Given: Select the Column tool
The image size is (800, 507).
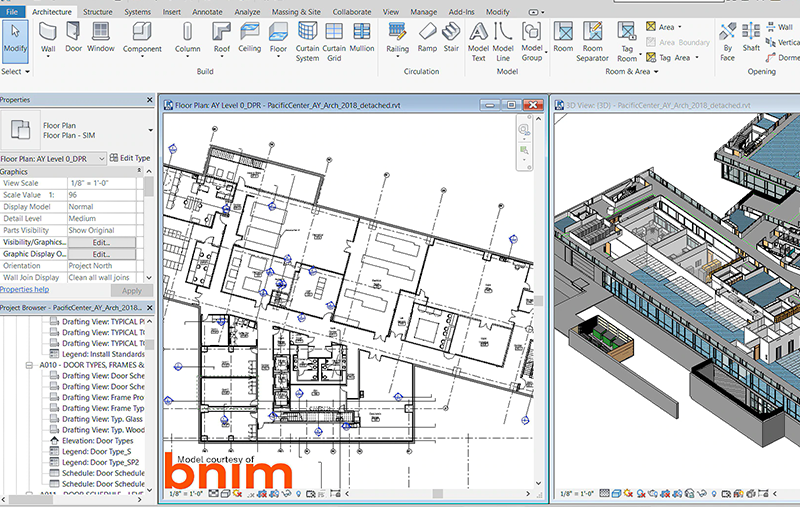Looking at the screenshot, I should pyautogui.click(x=187, y=39).
